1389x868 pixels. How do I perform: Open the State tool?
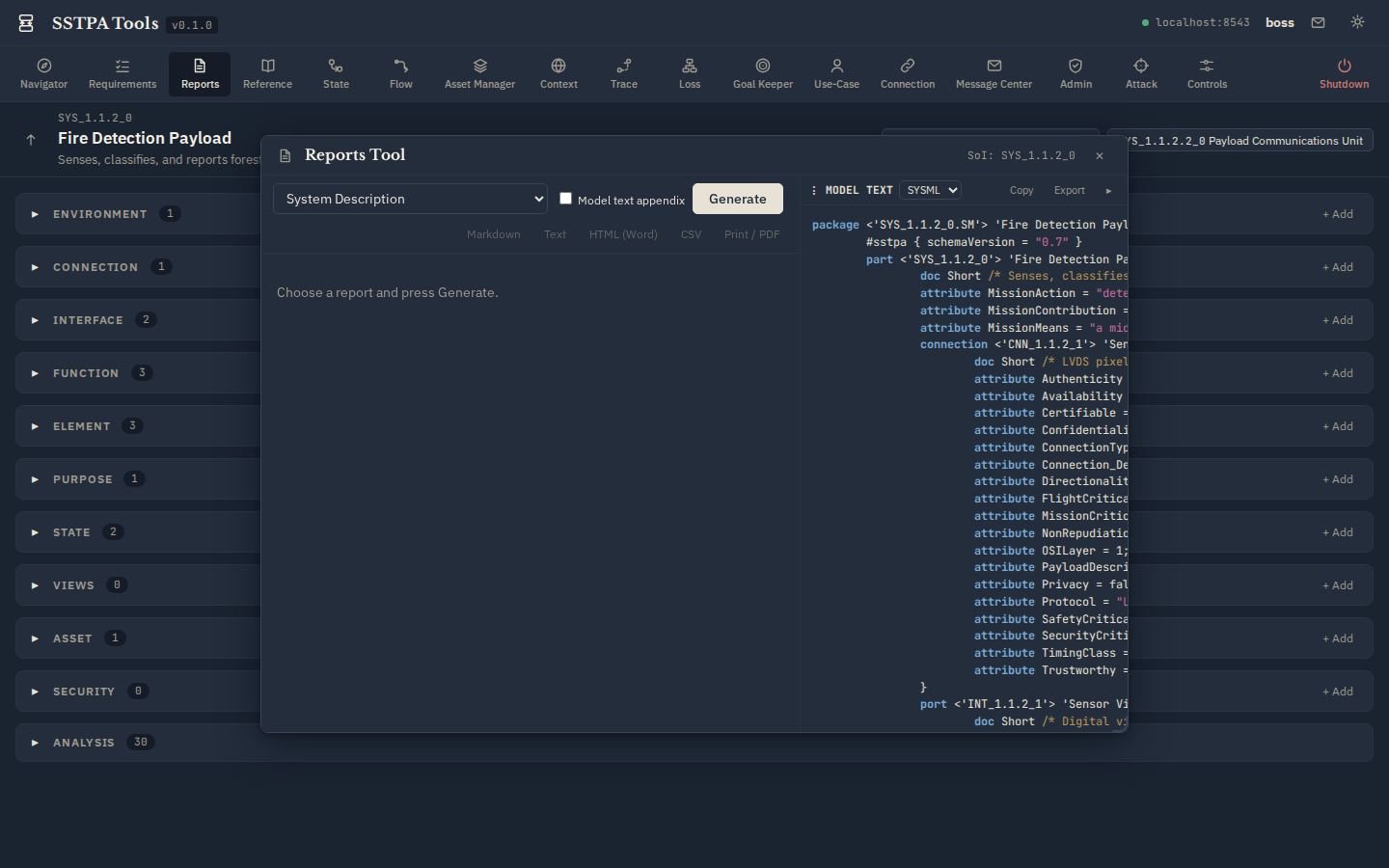click(x=336, y=74)
